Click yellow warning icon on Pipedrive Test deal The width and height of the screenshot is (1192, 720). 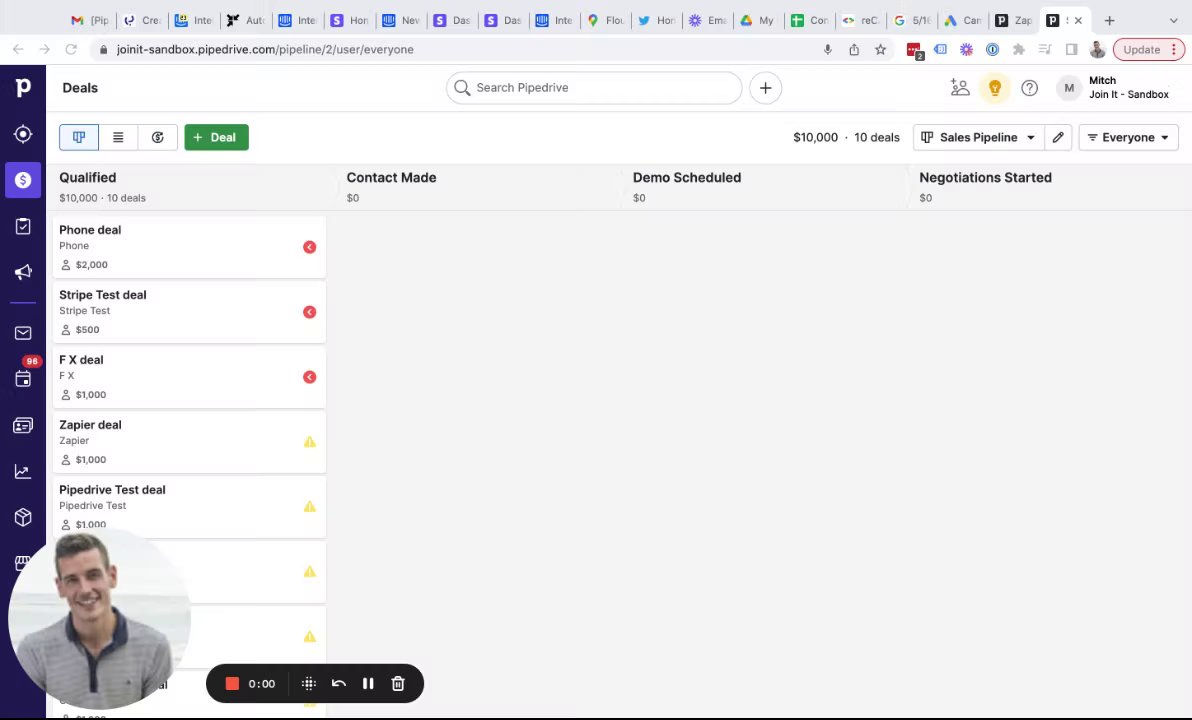coord(309,506)
